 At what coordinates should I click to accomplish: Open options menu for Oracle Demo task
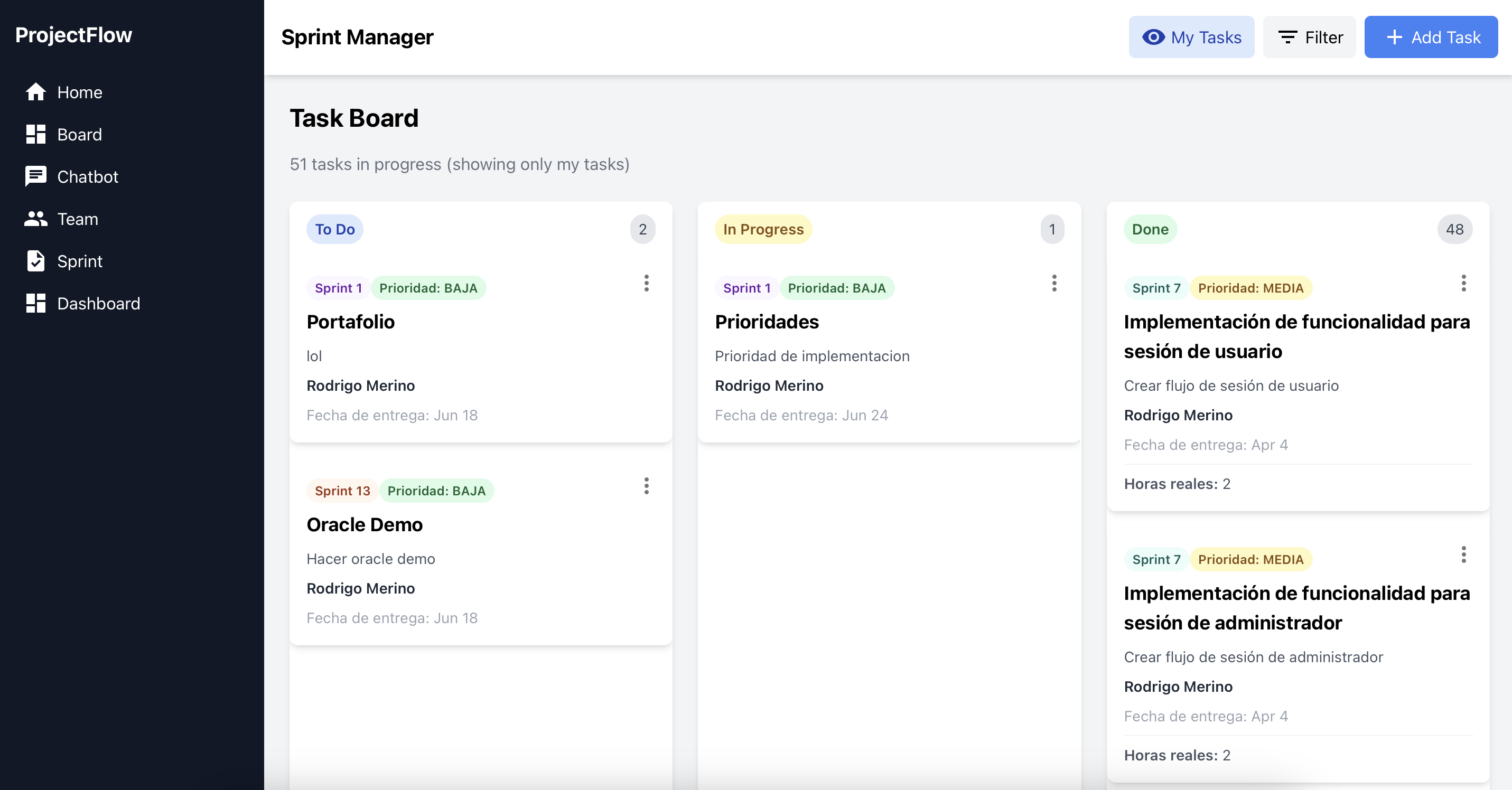646,486
